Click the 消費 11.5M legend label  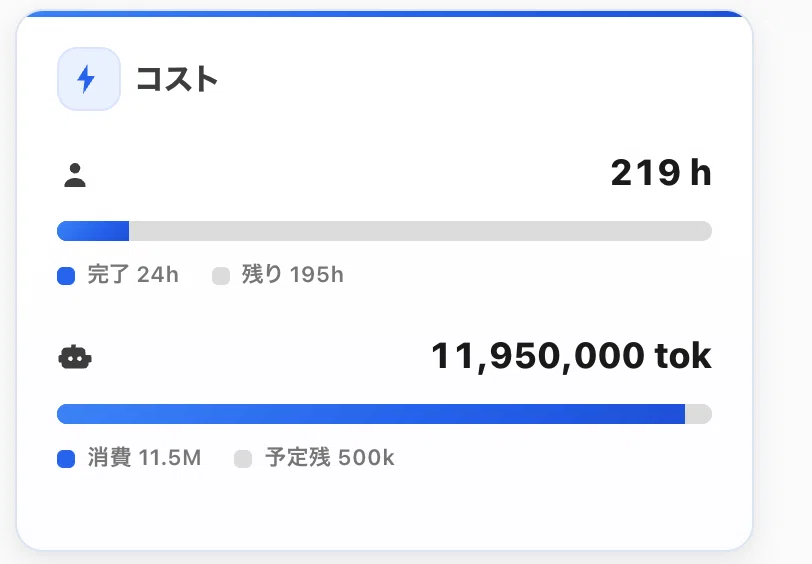144,457
